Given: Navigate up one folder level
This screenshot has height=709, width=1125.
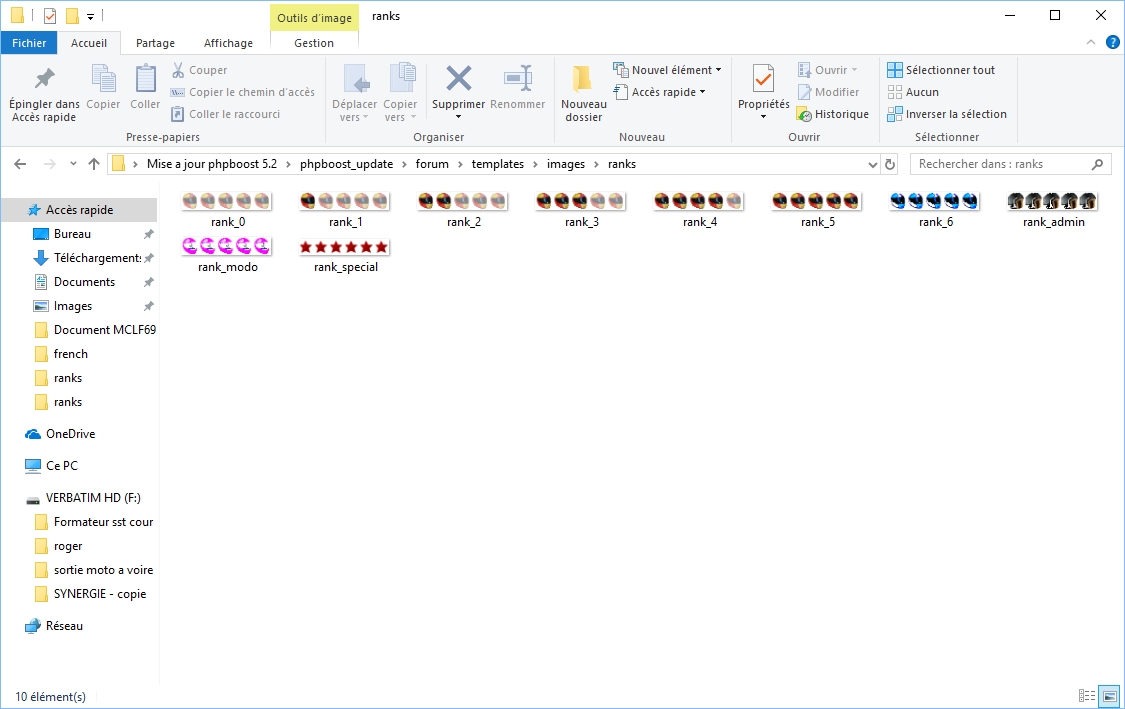Looking at the screenshot, I should (94, 164).
